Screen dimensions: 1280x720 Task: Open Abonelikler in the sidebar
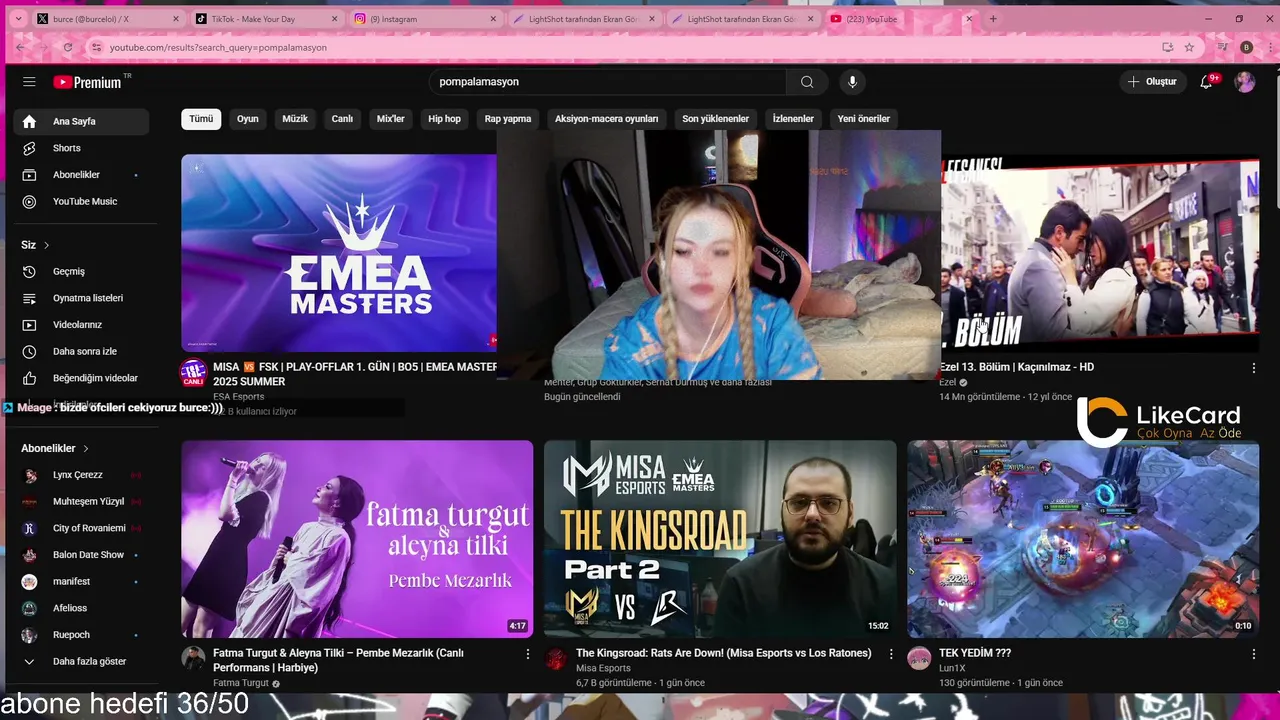82,175
